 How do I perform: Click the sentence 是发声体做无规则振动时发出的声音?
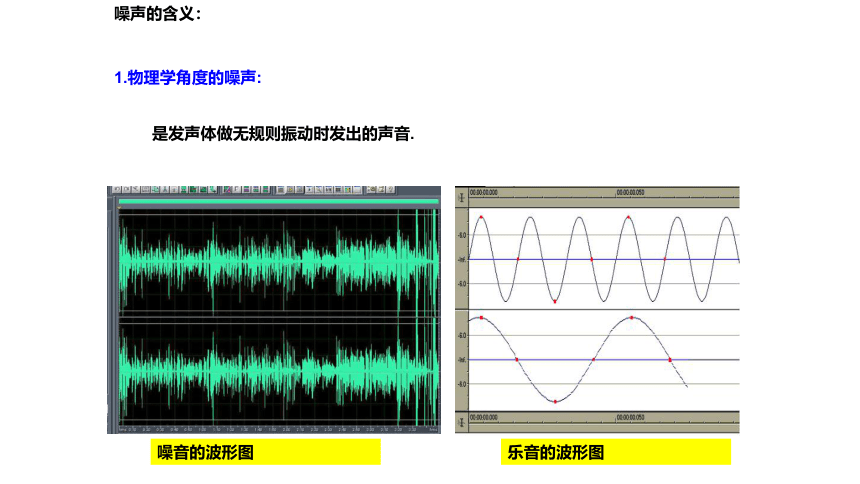coord(282,133)
